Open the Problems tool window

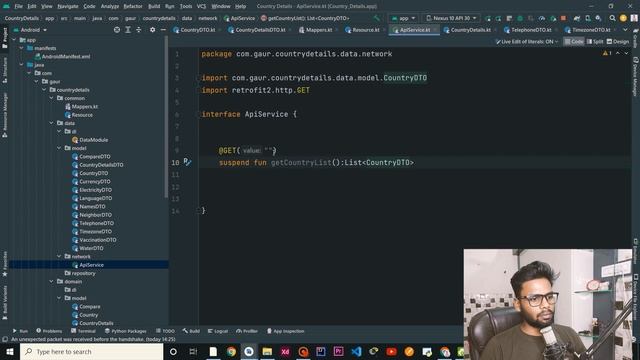(49, 331)
